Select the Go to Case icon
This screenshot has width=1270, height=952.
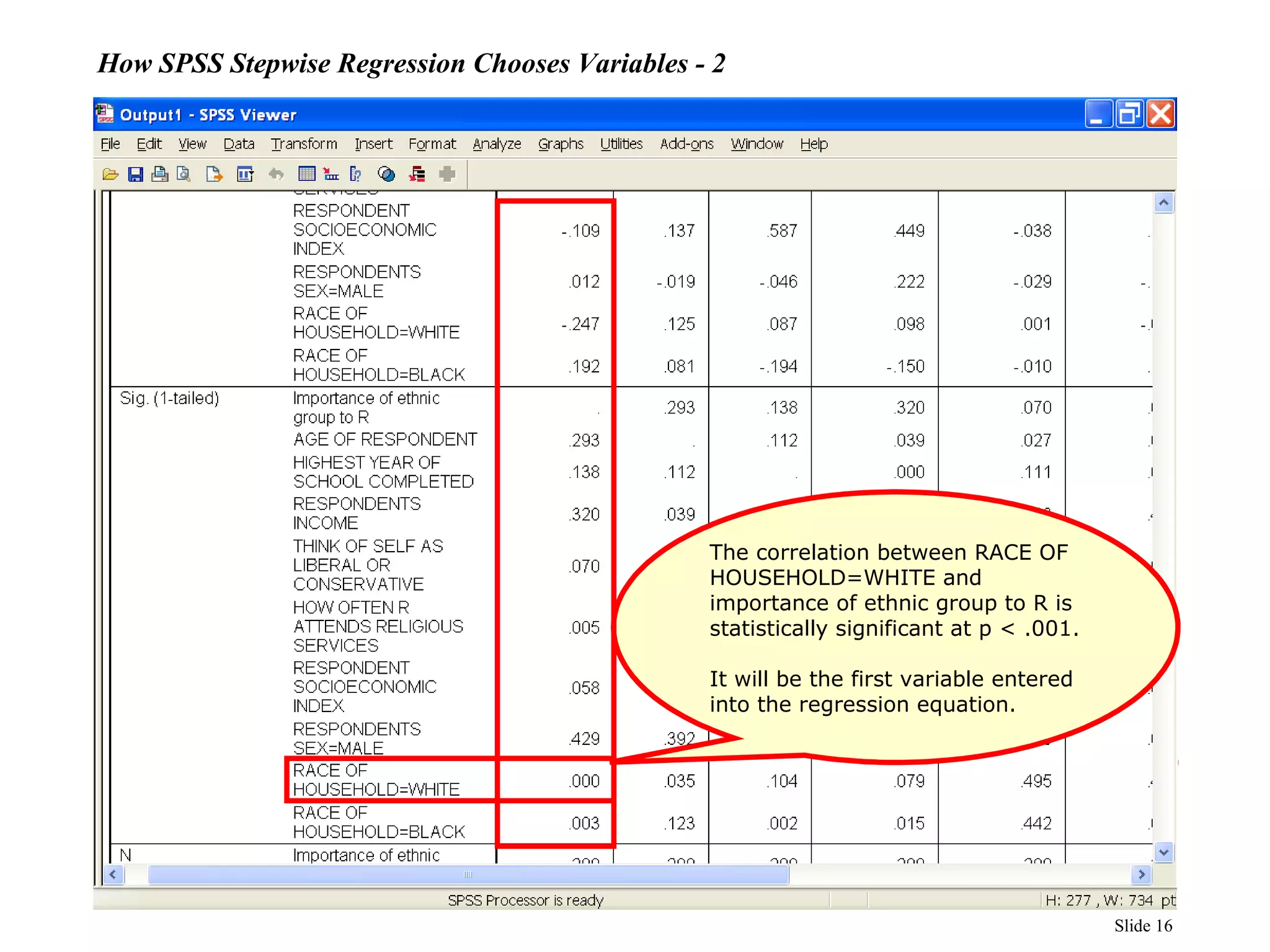click(x=331, y=174)
